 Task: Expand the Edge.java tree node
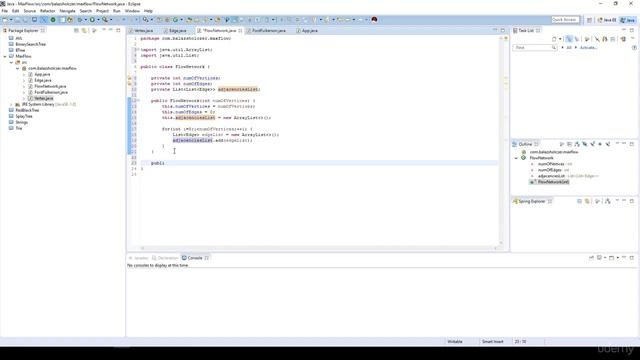coord(24,80)
